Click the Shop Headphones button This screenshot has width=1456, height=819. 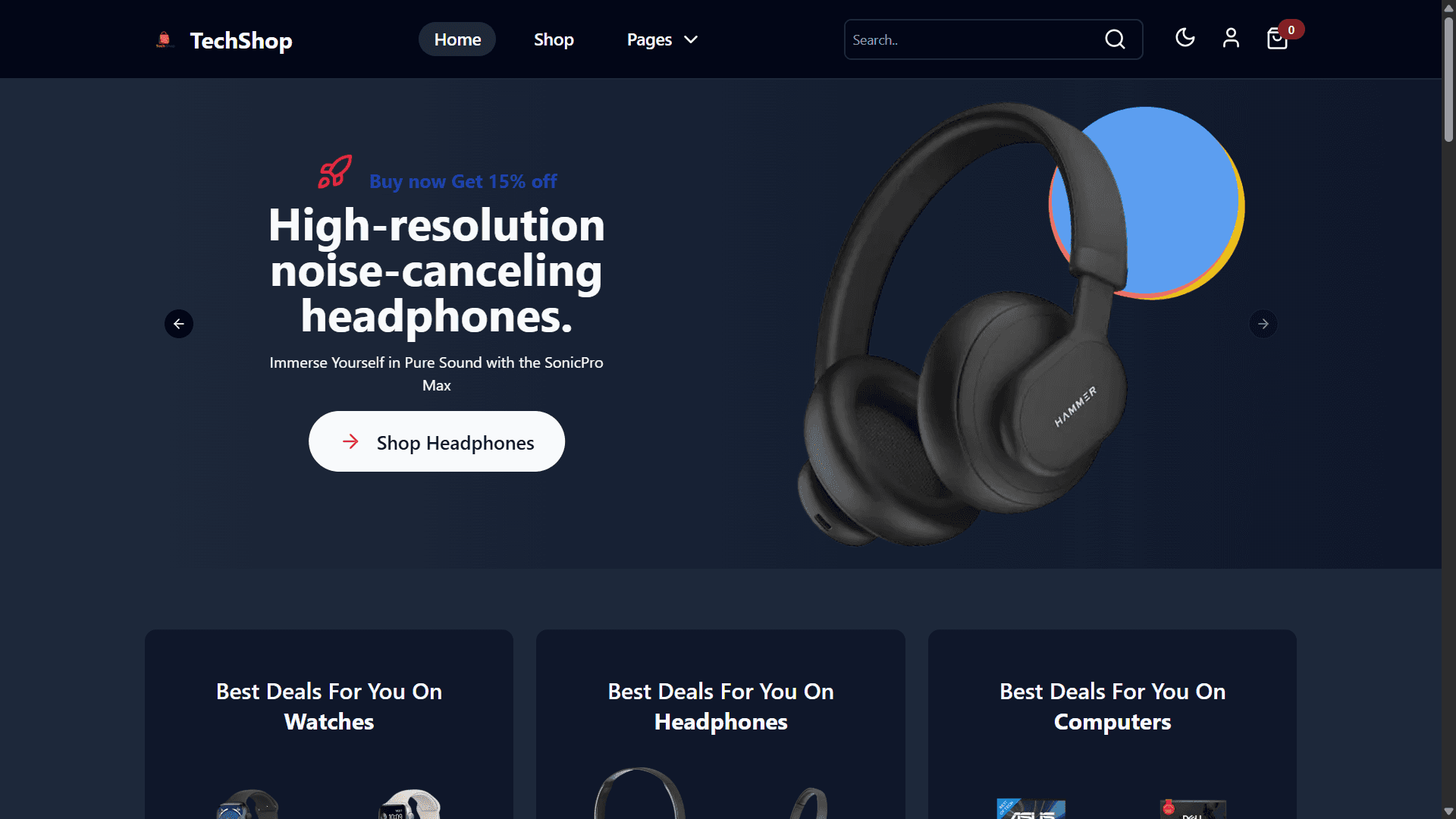pos(437,441)
